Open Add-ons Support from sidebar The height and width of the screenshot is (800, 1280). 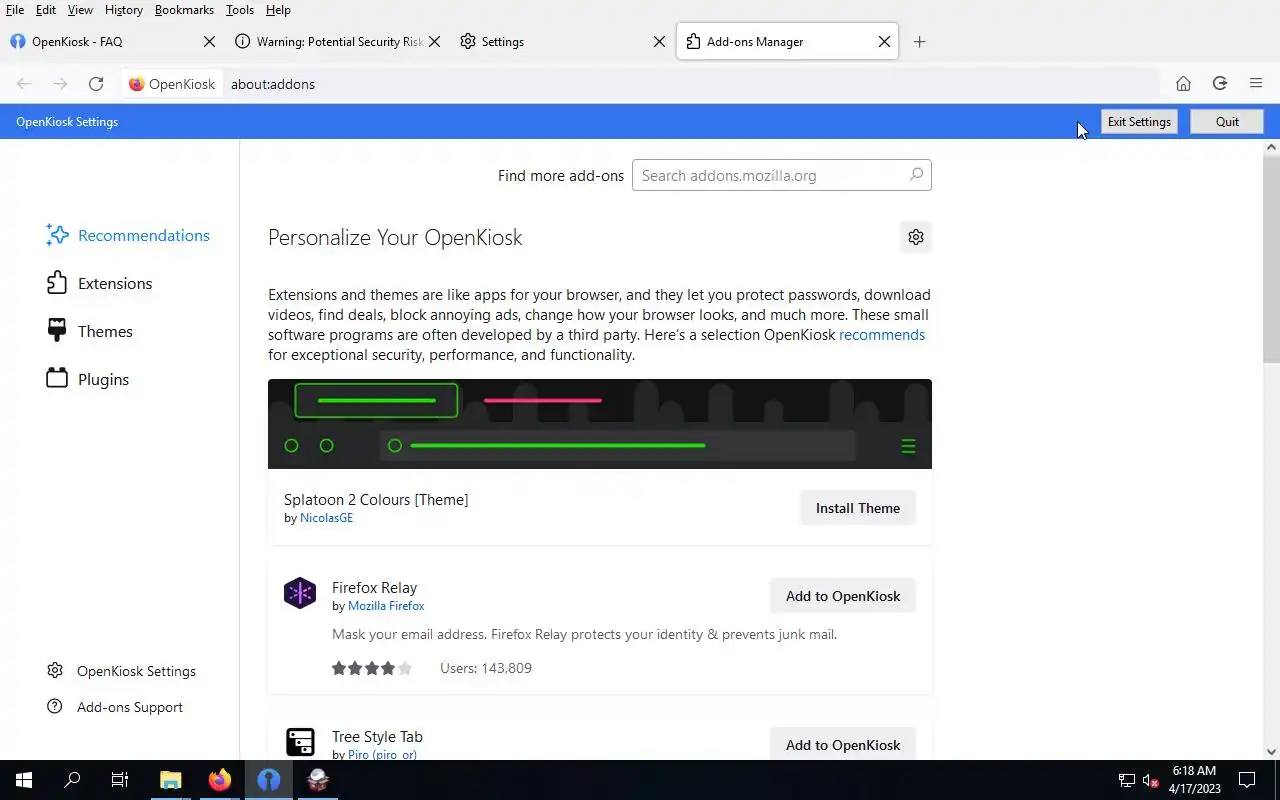pyautogui.click(x=115, y=707)
